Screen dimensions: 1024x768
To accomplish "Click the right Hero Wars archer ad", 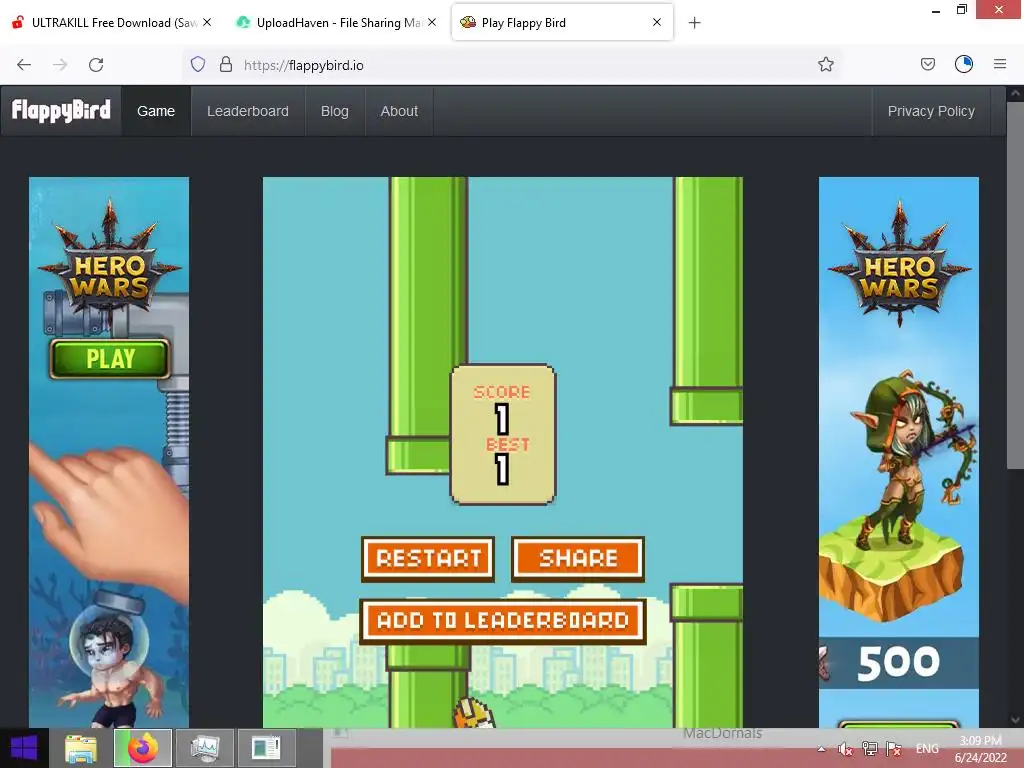I will pyautogui.click(x=899, y=452).
